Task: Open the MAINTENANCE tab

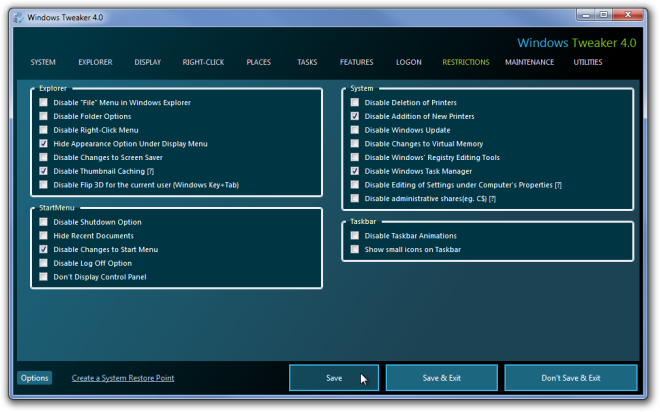Action: (x=530, y=62)
